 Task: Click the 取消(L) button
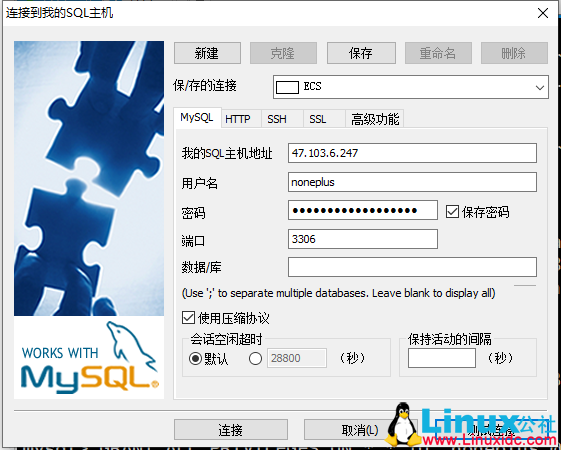click(360, 429)
